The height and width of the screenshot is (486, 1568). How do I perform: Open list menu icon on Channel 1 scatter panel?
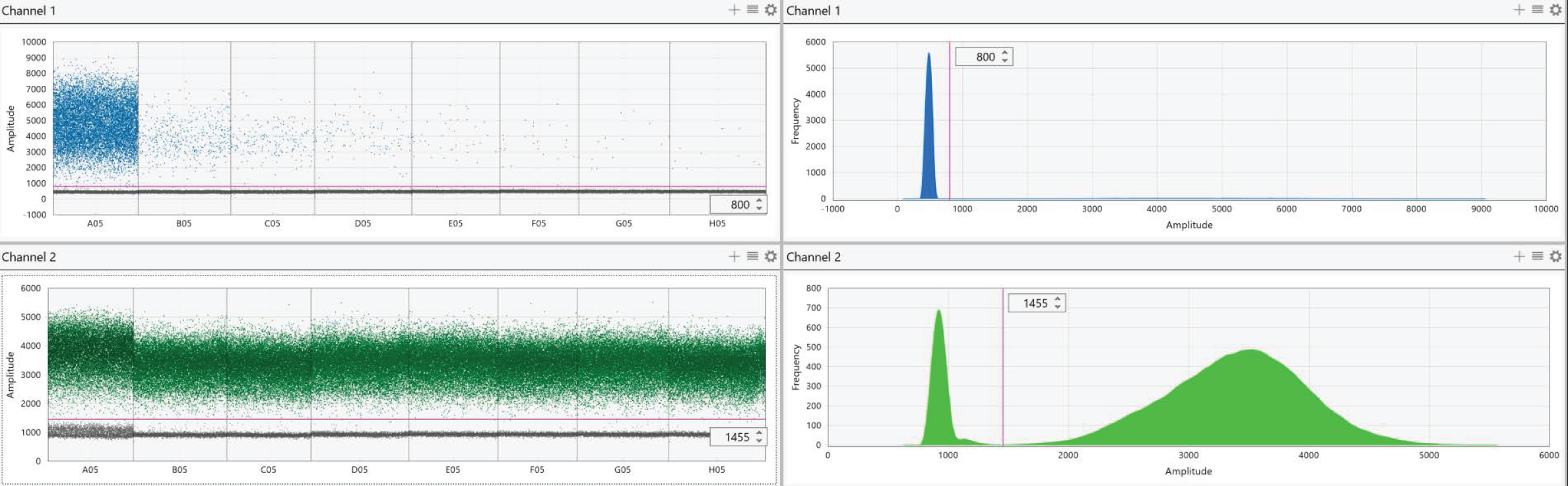tap(752, 10)
